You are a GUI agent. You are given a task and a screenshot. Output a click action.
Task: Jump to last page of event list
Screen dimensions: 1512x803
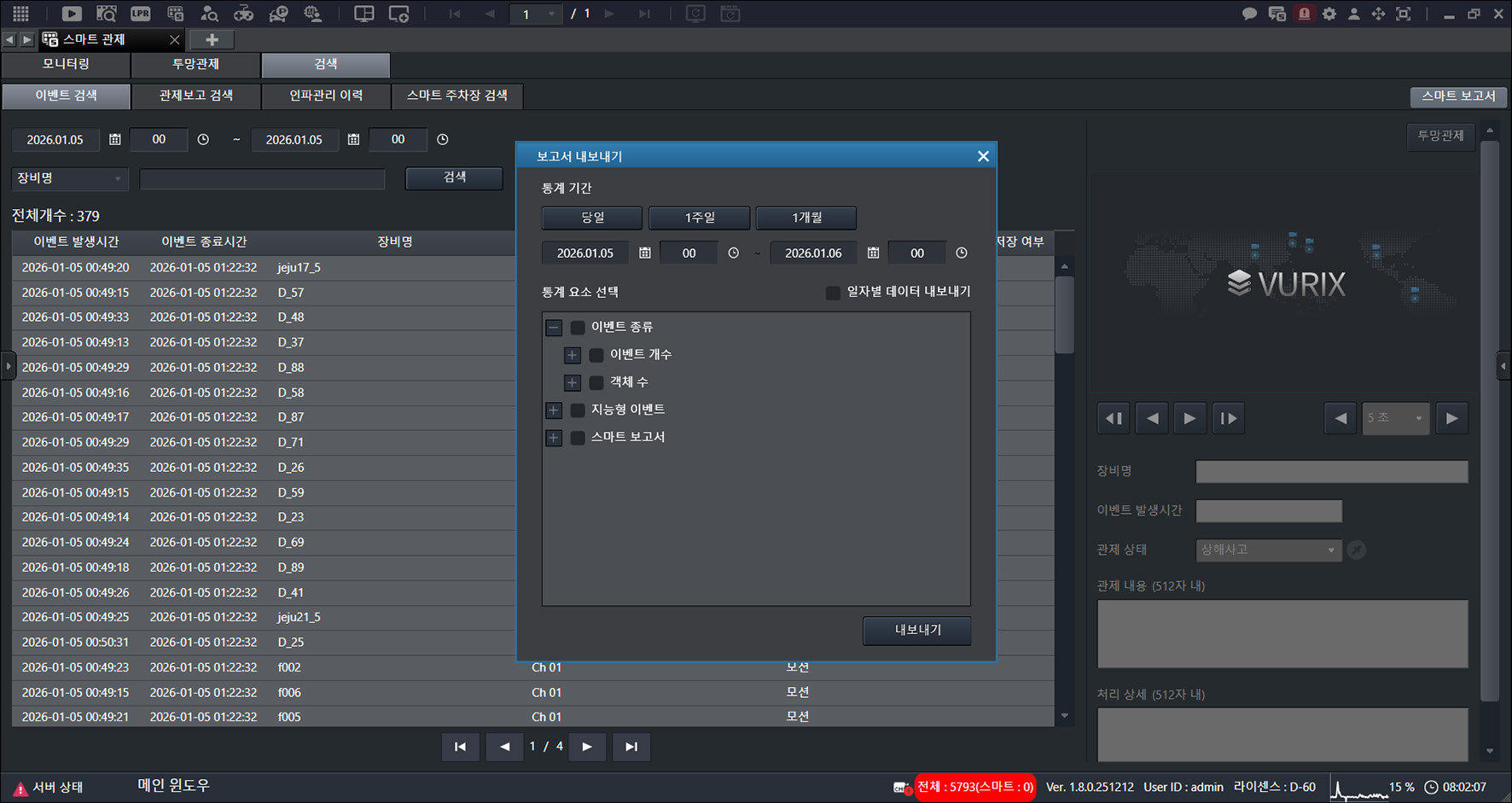631,747
